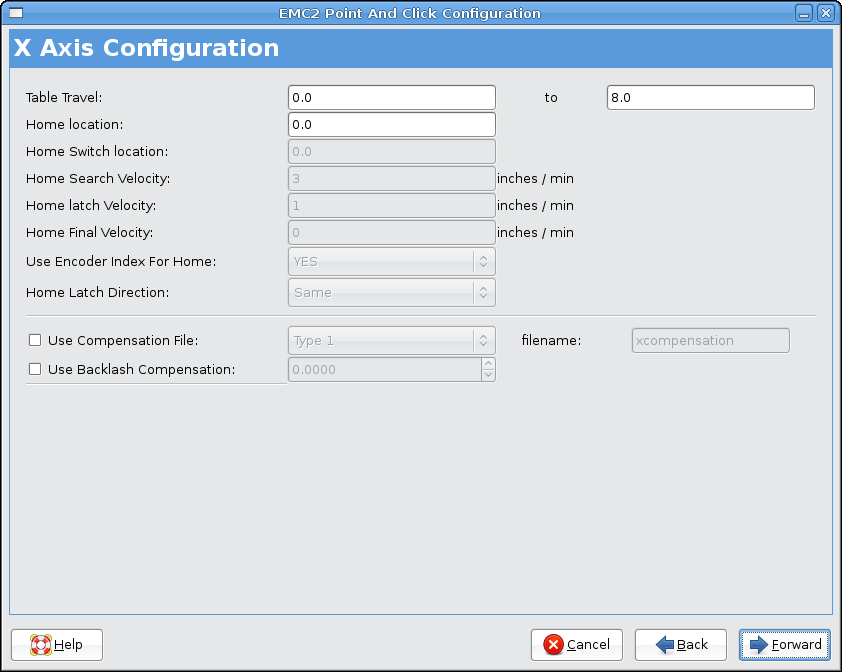Click Home Final Velocity field
The width and height of the screenshot is (842, 672).
(x=391, y=233)
